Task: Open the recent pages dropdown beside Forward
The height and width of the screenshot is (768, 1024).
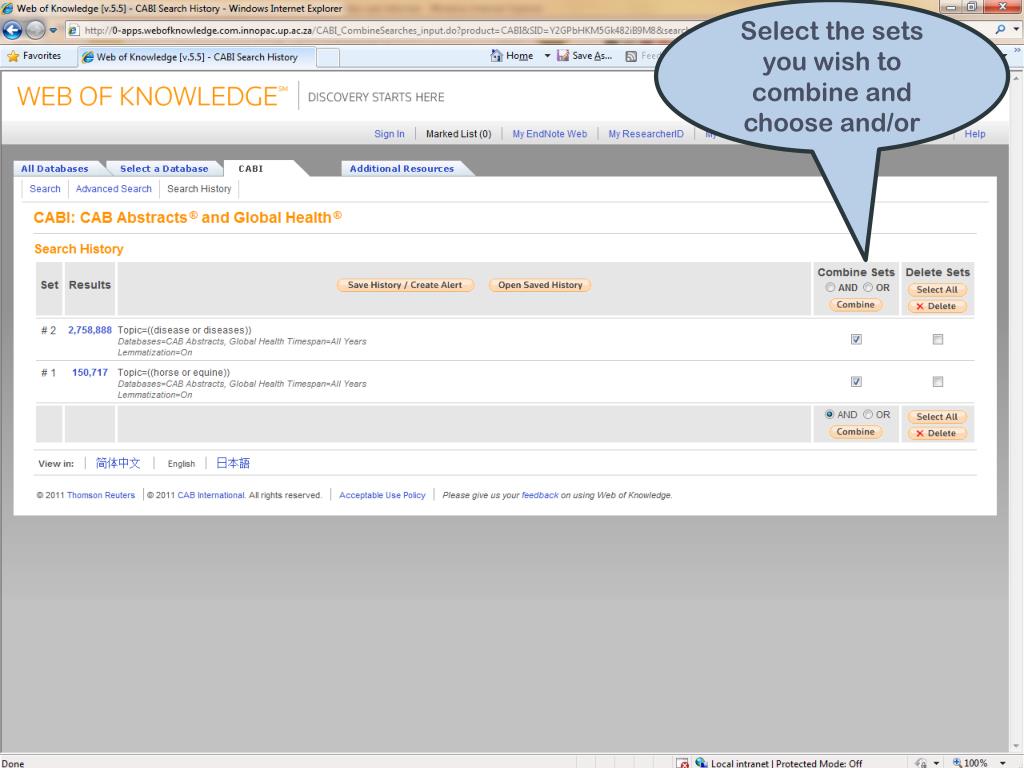Action: 54,30
